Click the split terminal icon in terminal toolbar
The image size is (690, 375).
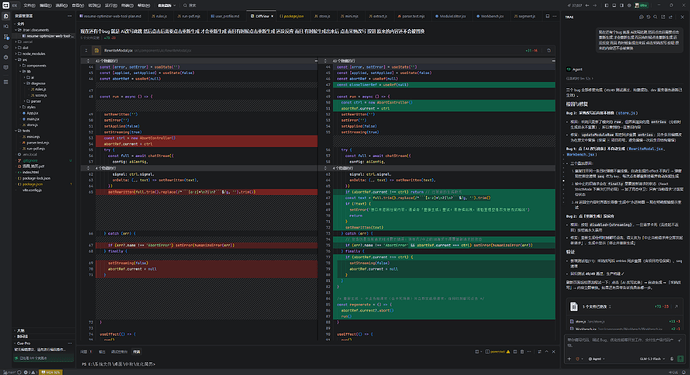515,352
